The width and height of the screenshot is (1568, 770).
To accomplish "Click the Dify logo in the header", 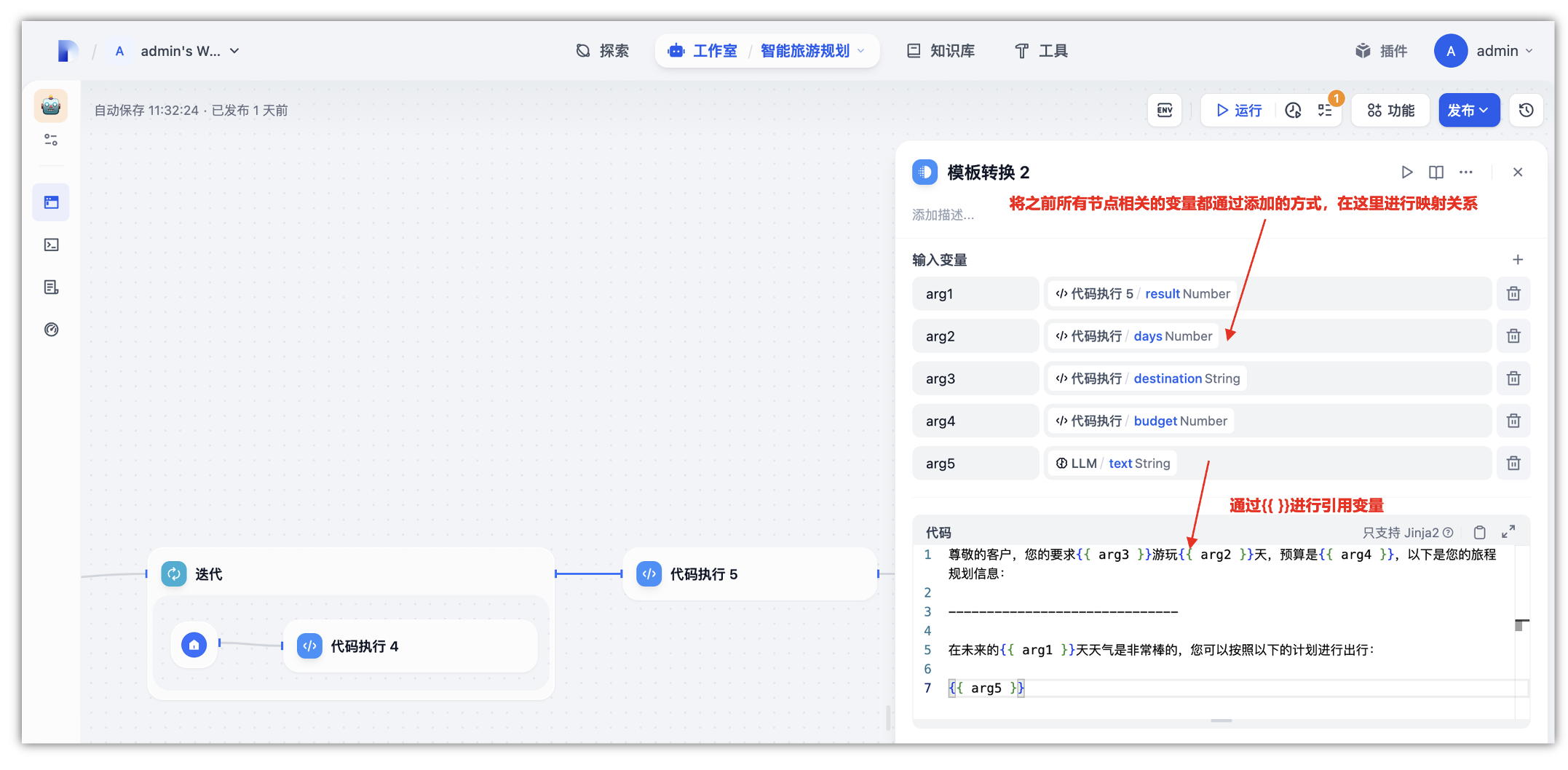I will click(68, 51).
